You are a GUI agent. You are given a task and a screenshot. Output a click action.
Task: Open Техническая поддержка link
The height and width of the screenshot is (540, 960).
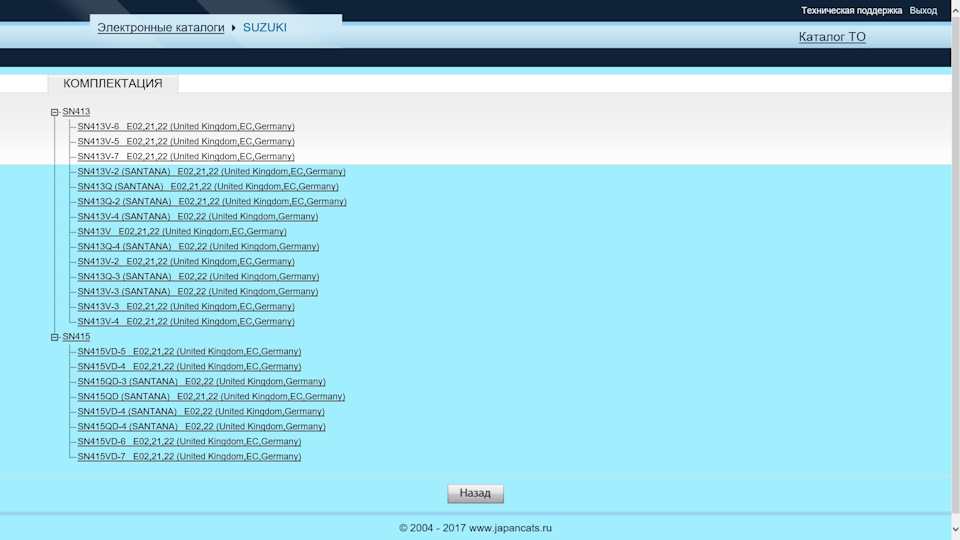coord(851,10)
